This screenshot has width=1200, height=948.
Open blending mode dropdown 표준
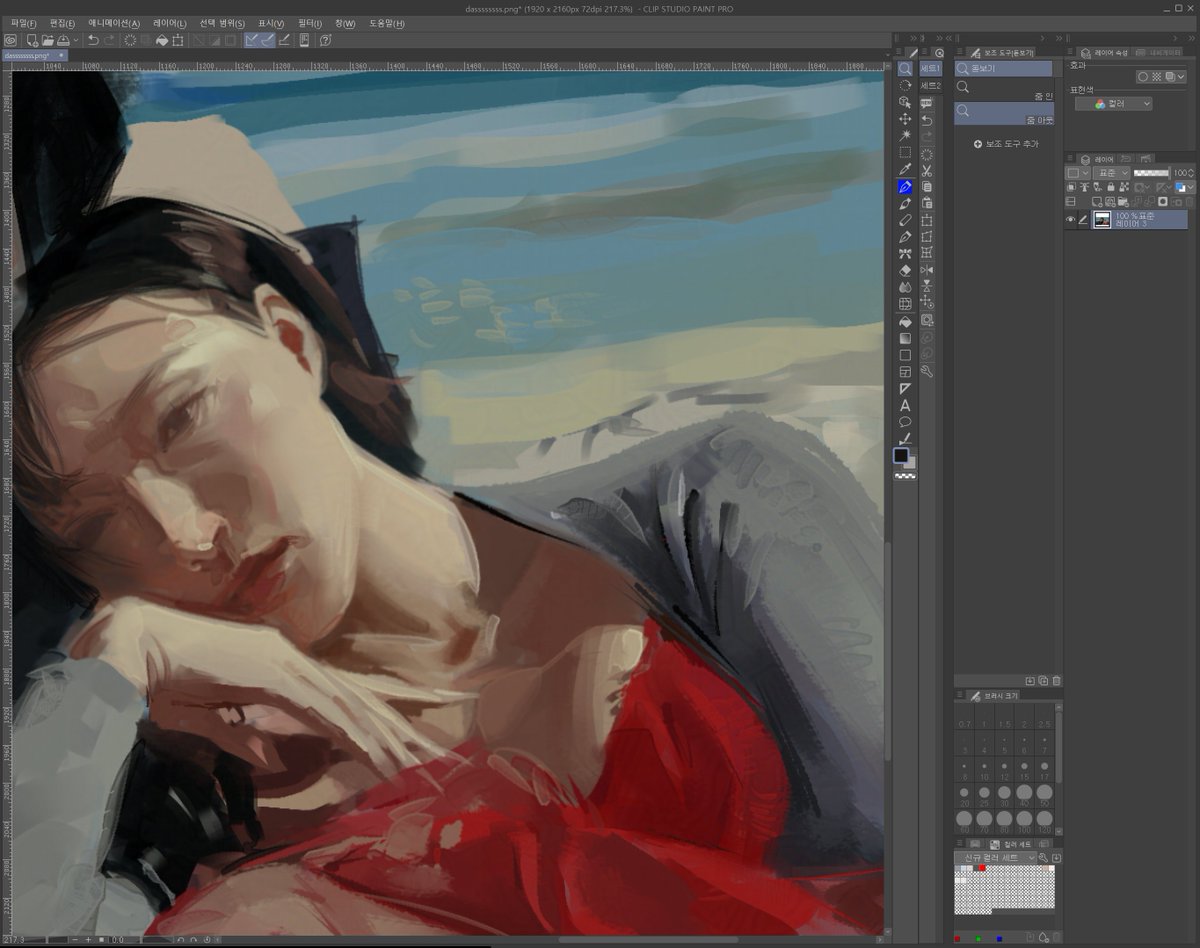pyautogui.click(x=1111, y=173)
